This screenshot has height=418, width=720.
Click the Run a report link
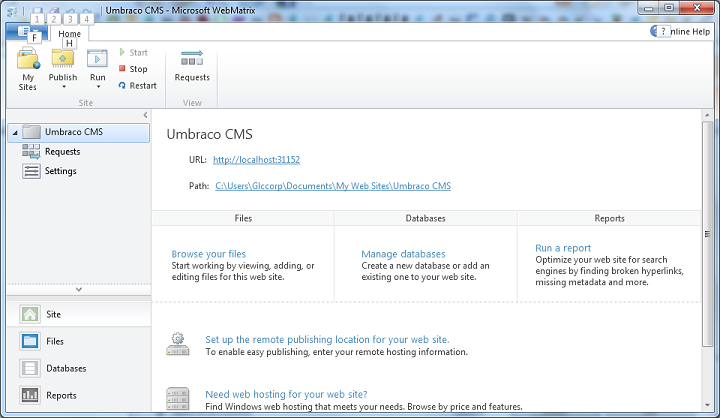pos(563,248)
